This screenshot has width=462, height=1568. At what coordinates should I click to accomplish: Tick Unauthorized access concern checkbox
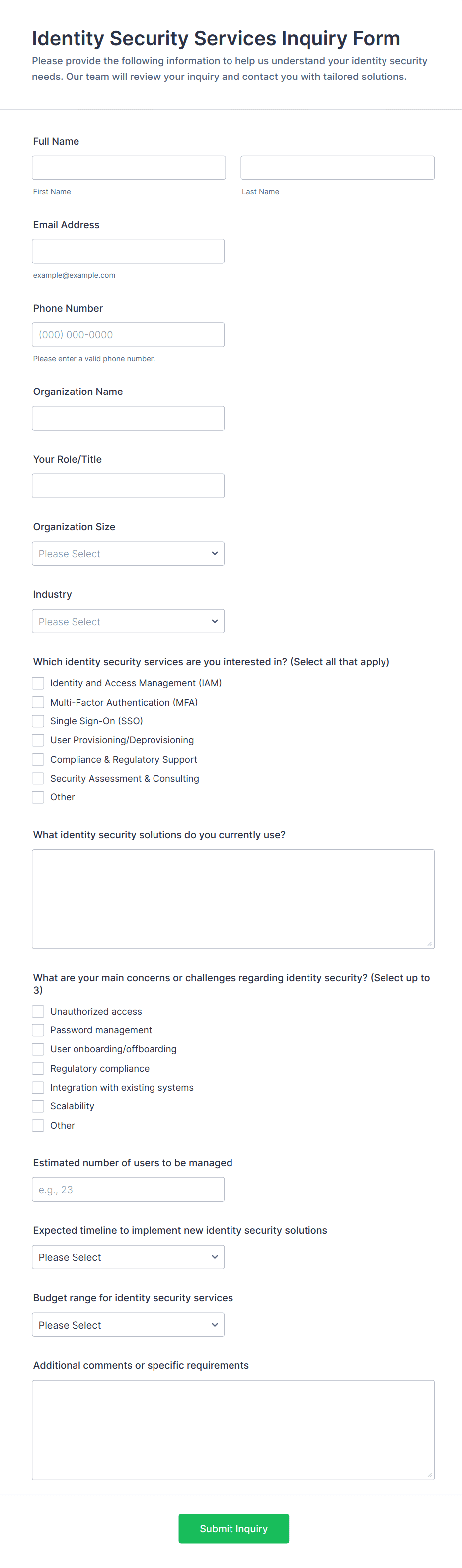(x=38, y=1011)
